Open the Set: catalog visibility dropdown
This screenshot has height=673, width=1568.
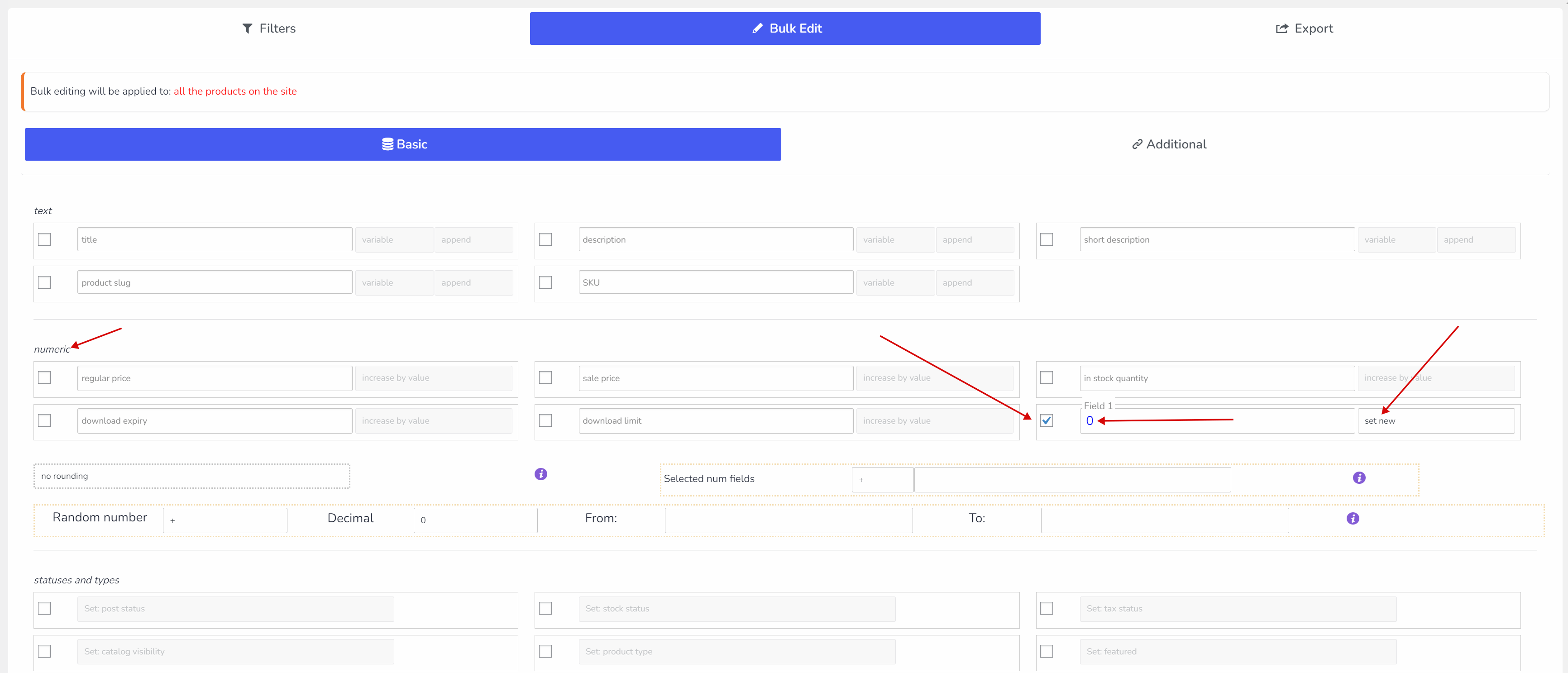(x=235, y=652)
